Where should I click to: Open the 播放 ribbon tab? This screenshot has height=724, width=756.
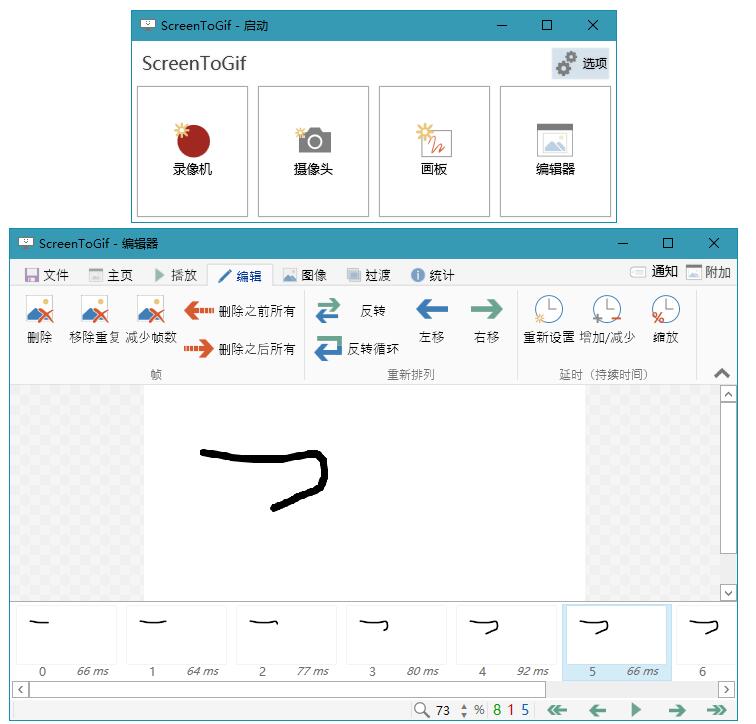click(x=176, y=275)
